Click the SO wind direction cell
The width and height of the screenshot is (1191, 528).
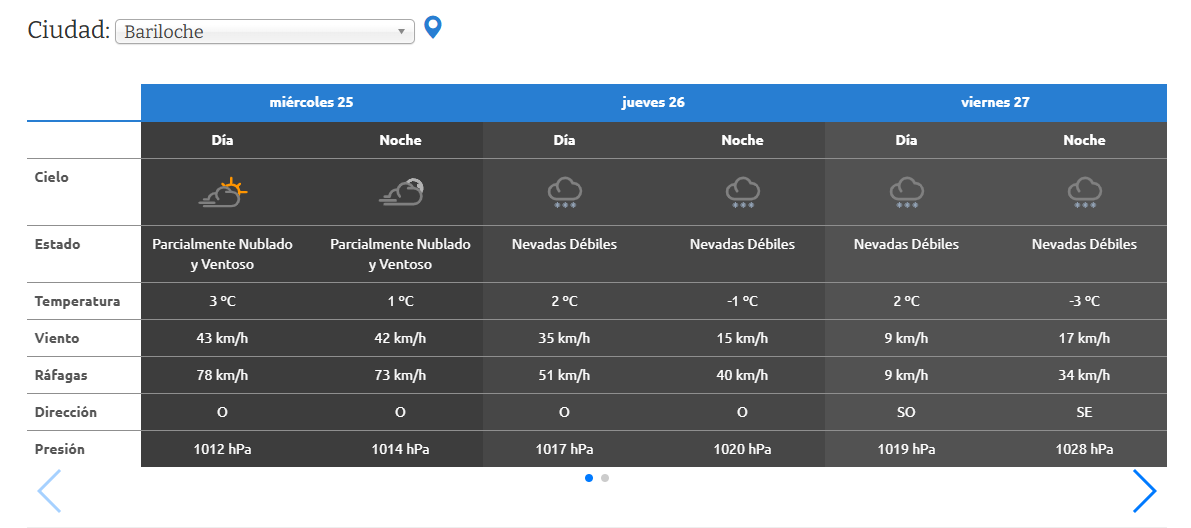pyautogui.click(x=906, y=412)
